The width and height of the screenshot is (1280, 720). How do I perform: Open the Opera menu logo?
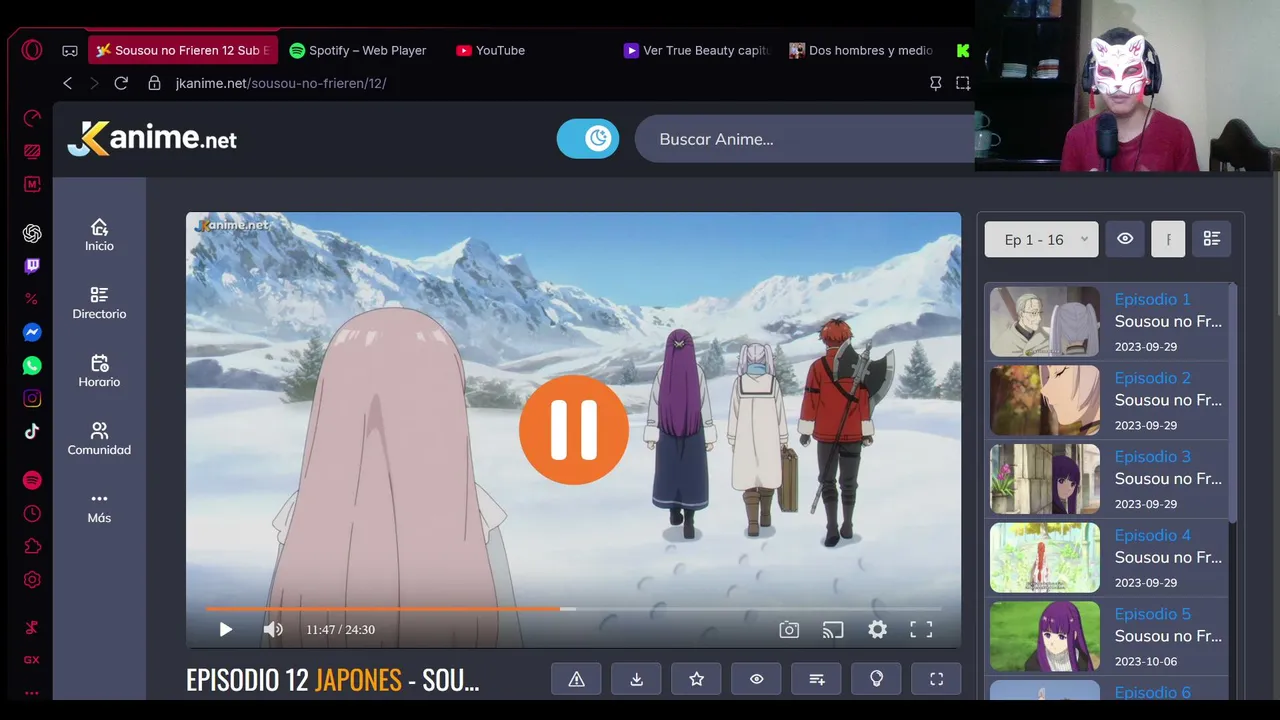[32, 50]
